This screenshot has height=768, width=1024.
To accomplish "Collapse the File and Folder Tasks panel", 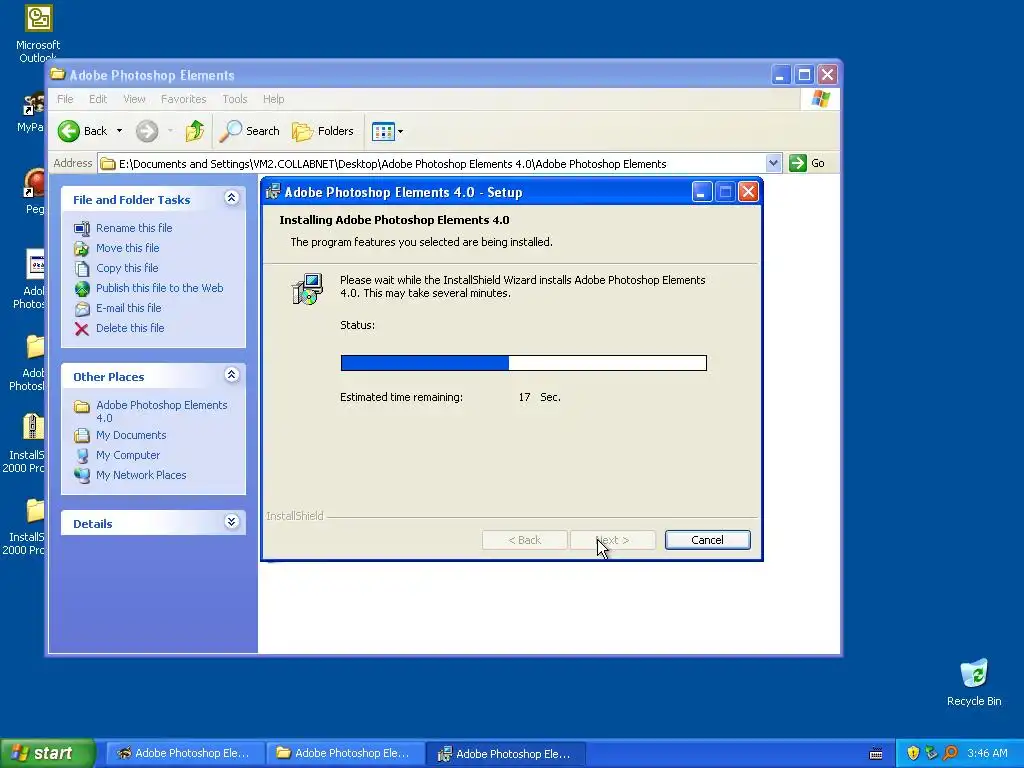I will [231, 198].
